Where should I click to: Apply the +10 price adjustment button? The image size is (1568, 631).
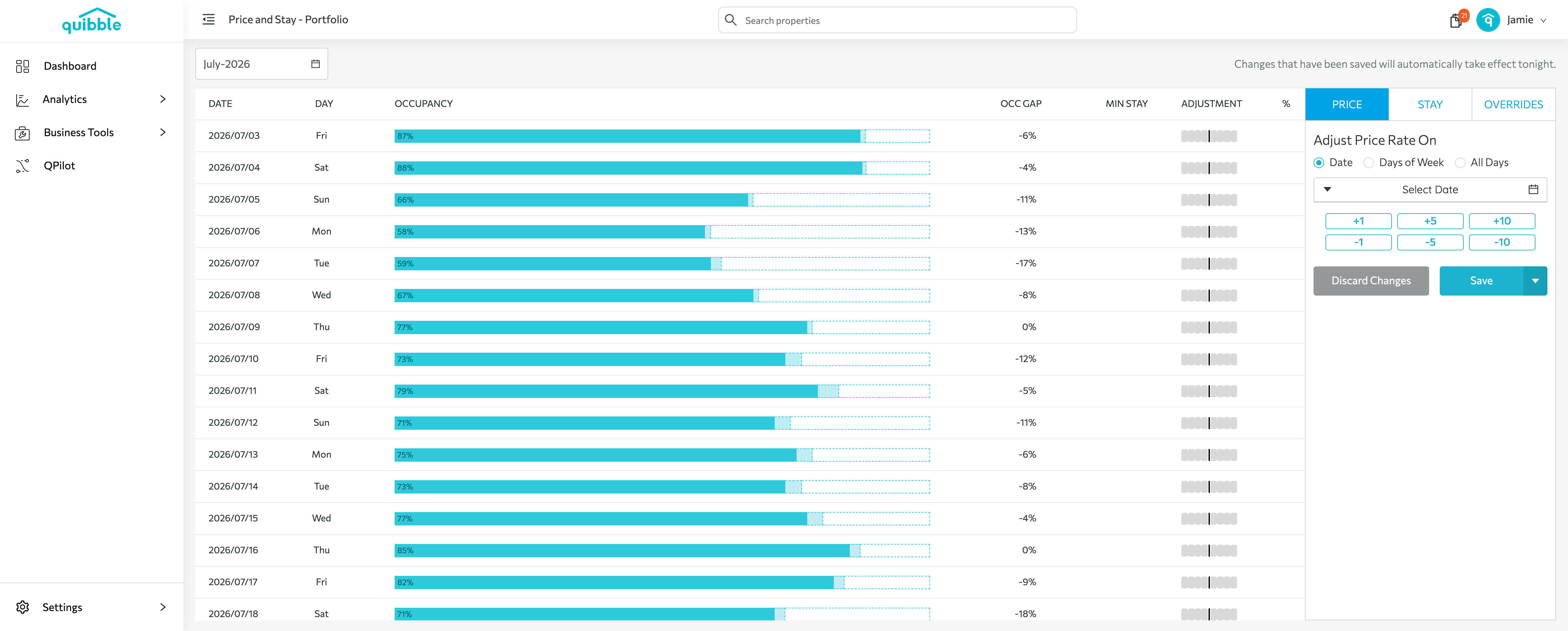tap(1502, 222)
